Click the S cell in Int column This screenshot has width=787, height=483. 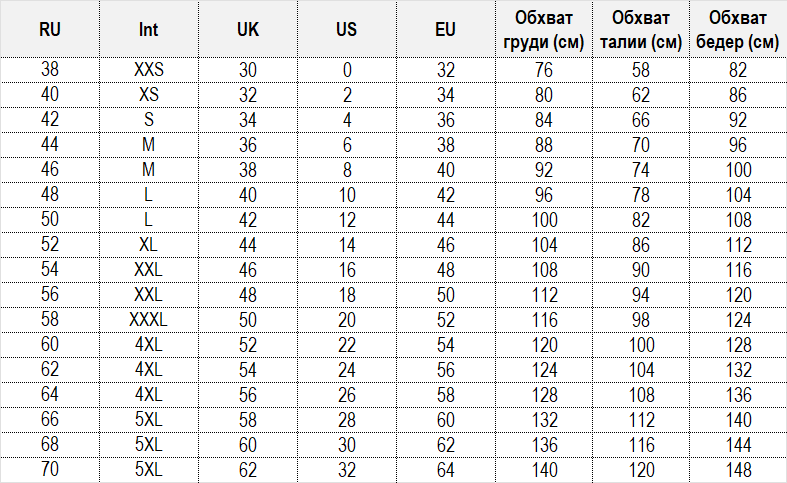click(148, 120)
